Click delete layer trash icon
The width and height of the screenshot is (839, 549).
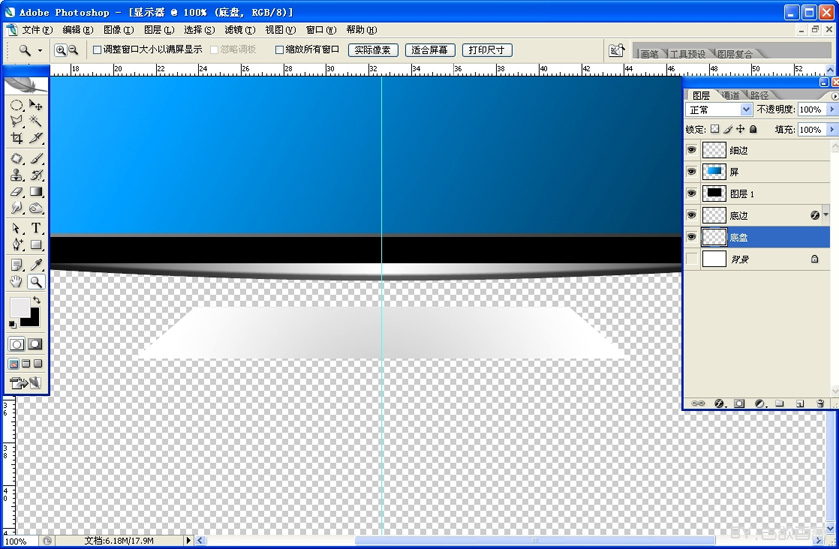click(x=820, y=403)
